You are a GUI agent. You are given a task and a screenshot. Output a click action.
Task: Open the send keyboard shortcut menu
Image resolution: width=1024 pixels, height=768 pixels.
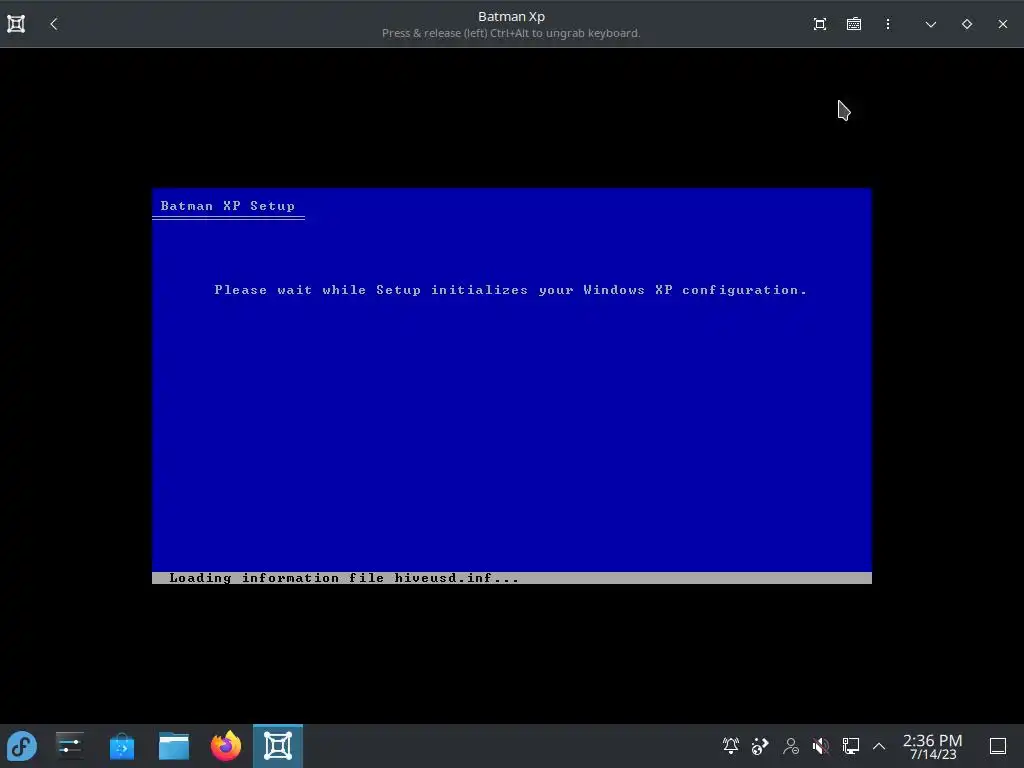(x=854, y=24)
